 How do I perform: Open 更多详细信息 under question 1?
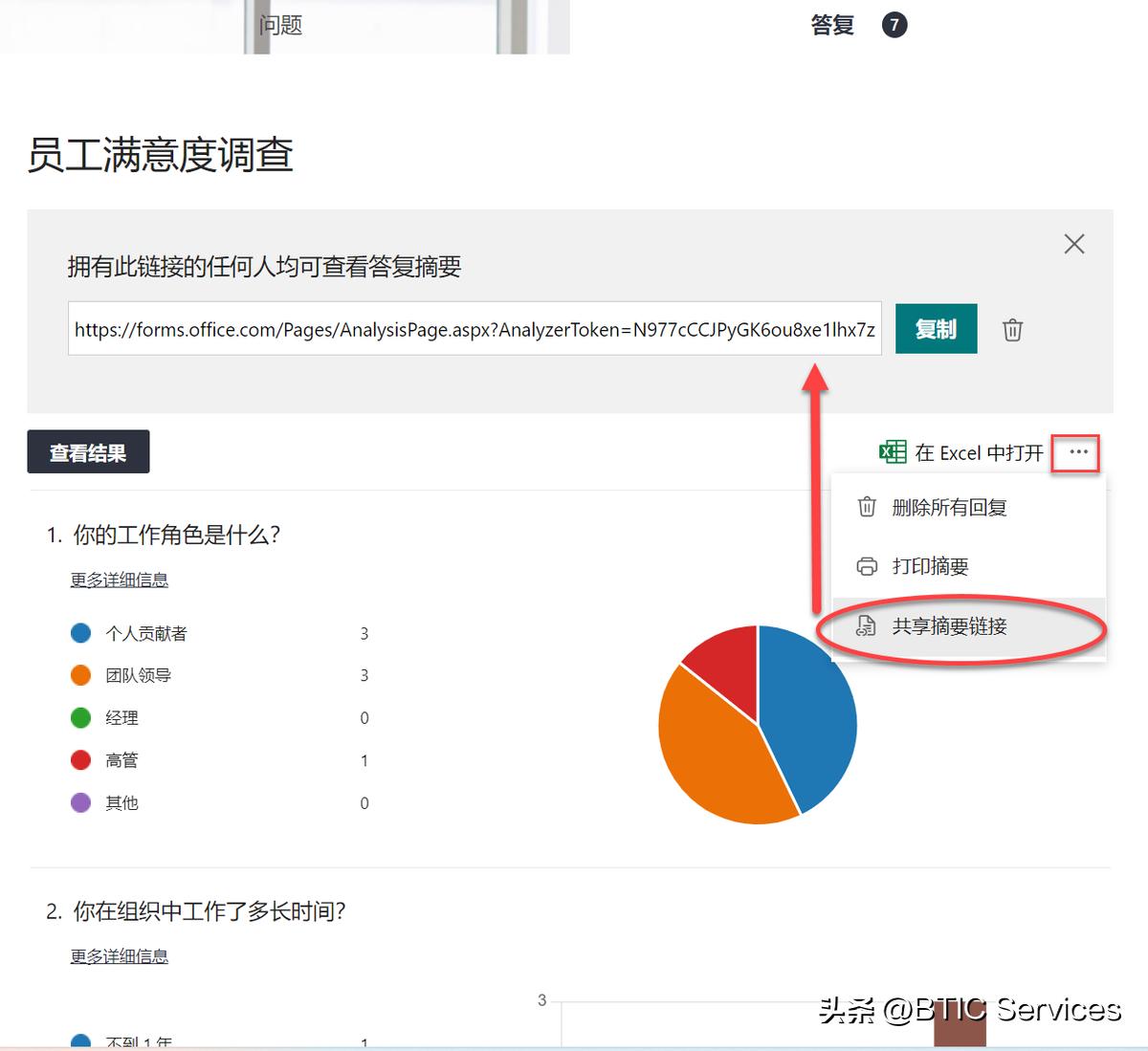point(119,580)
